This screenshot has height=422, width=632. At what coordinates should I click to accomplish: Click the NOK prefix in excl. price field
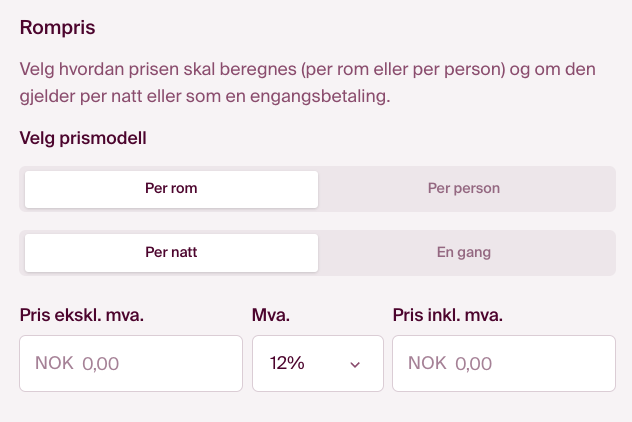54,363
